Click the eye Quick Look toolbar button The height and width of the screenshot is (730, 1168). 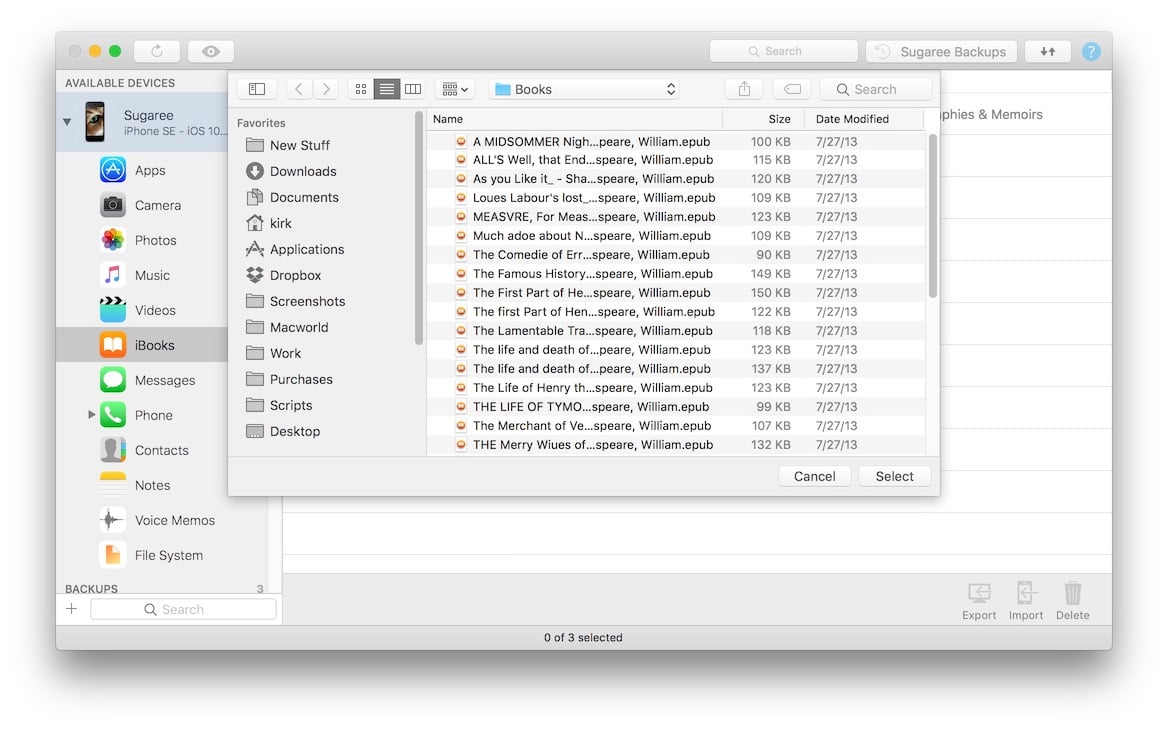click(x=211, y=51)
